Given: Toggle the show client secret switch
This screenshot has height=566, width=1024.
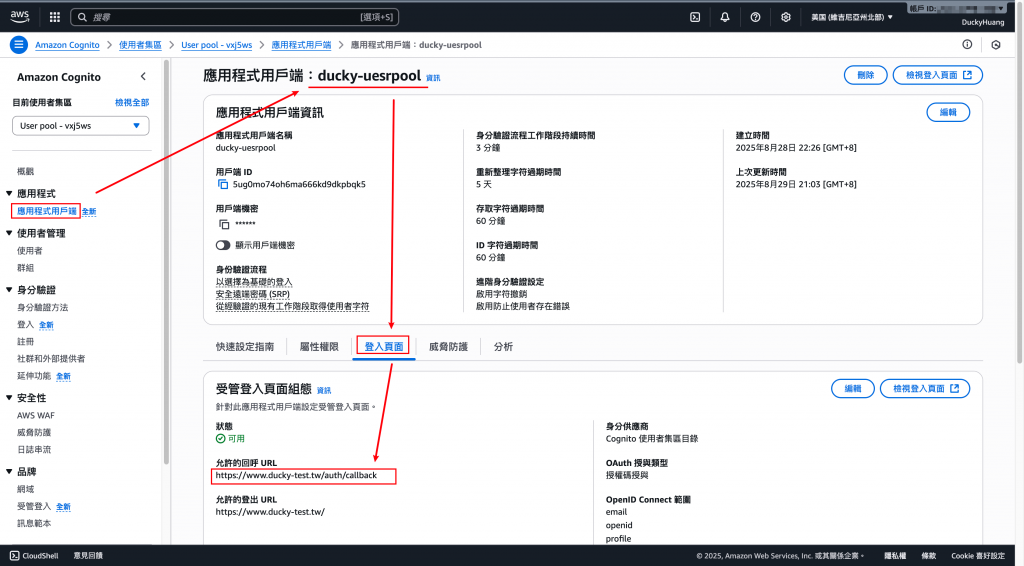Looking at the screenshot, I should pyautogui.click(x=223, y=245).
